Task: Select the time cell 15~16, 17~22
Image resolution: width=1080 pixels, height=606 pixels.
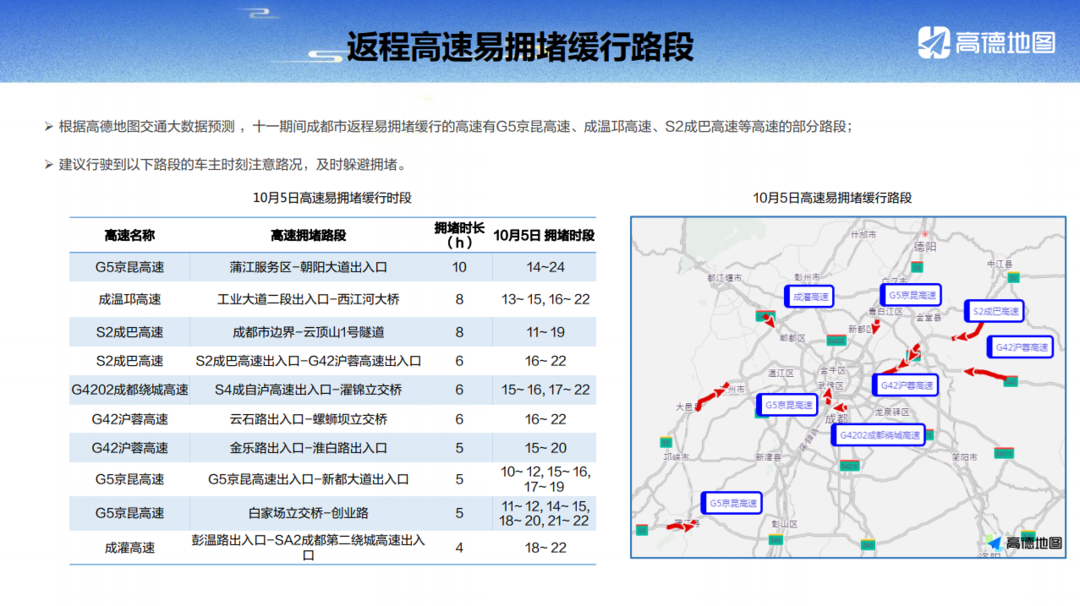Action: point(546,390)
